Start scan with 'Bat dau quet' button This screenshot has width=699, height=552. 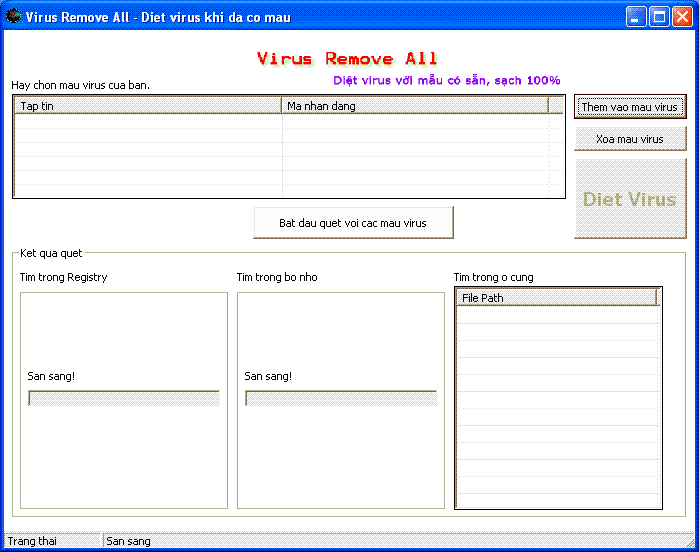click(353, 223)
